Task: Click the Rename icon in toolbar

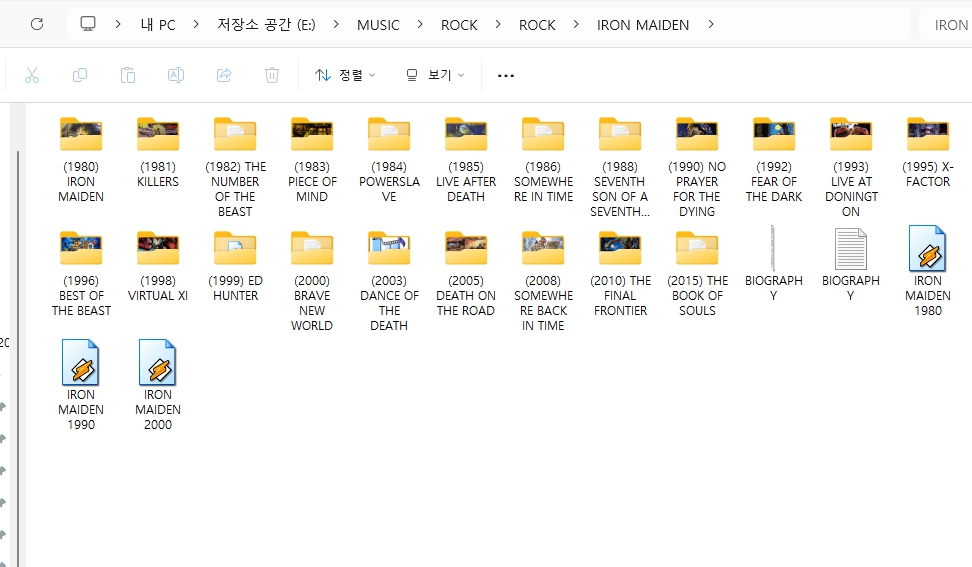Action: point(176,75)
